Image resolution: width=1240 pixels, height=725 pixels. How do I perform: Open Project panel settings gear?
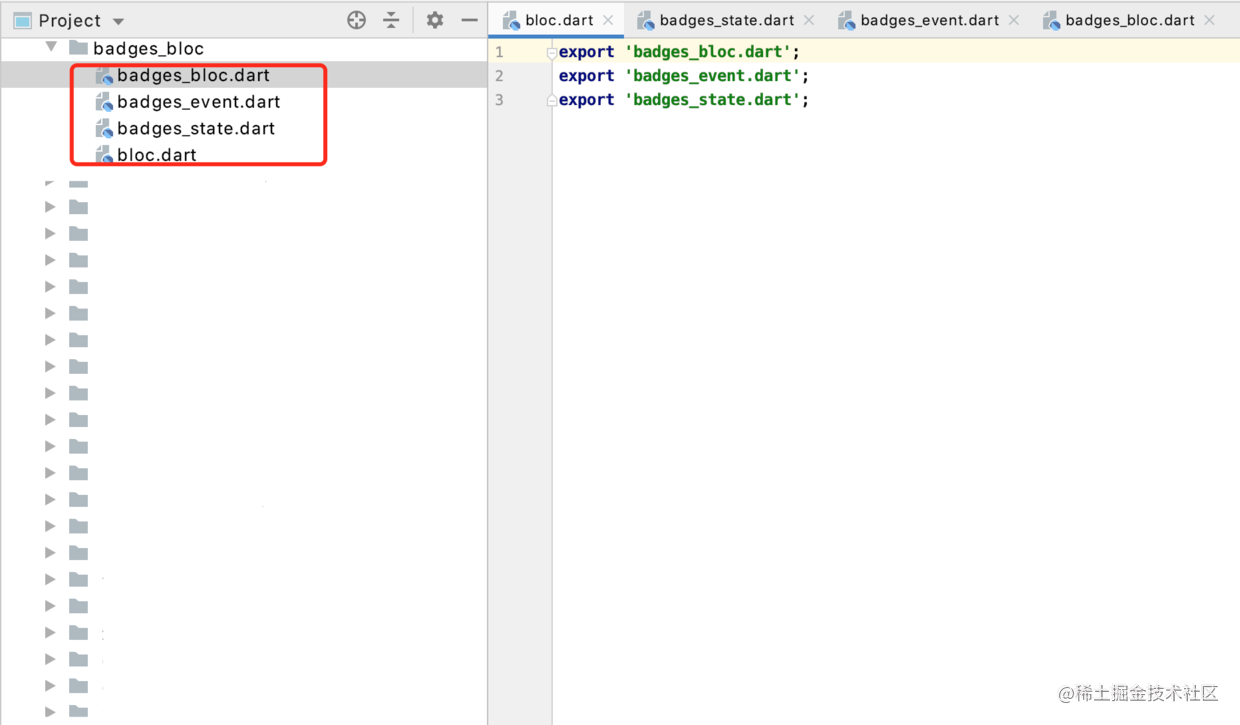434,20
